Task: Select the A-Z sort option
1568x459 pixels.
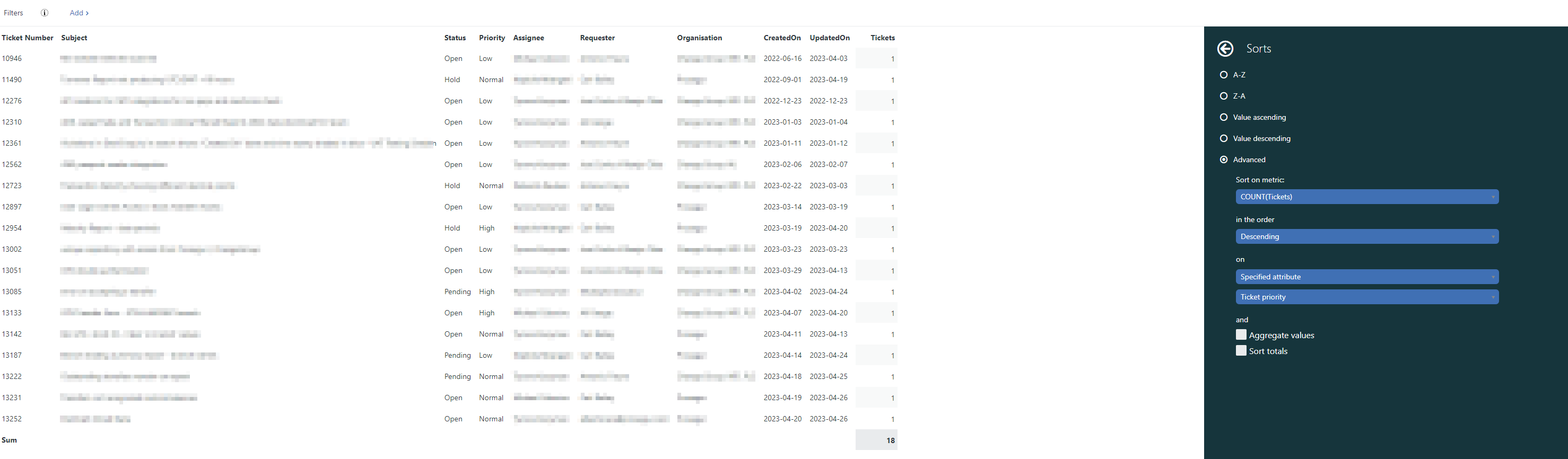Action: (1224, 75)
